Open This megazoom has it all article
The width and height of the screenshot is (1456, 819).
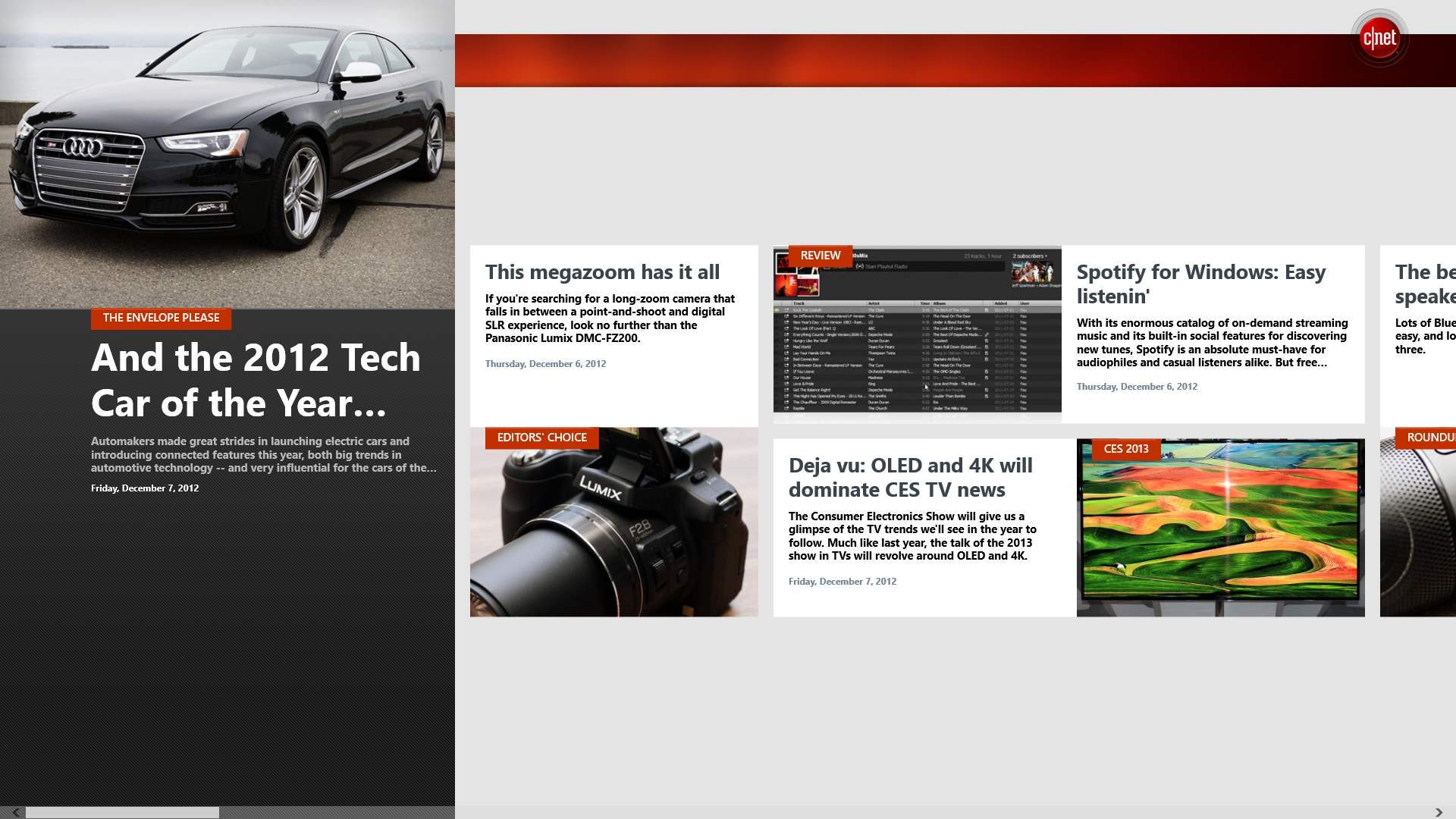(602, 272)
